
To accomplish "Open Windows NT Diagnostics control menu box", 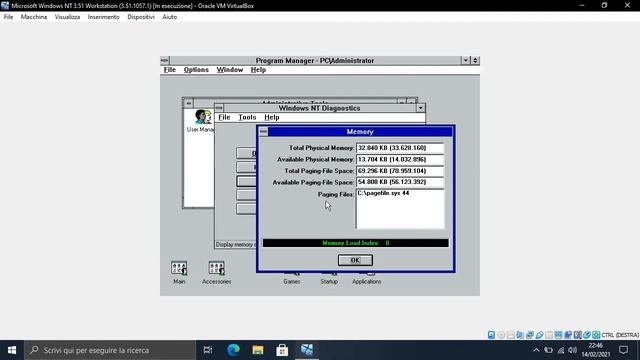I will [x=219, y=108].
